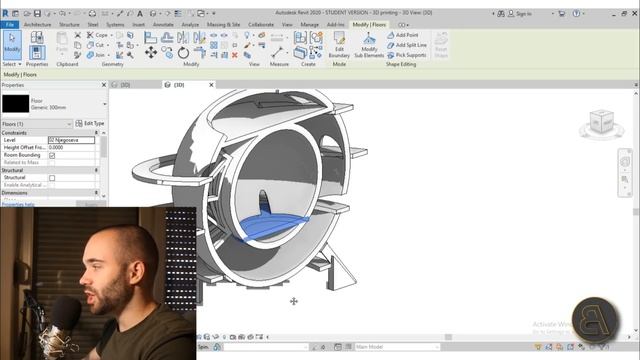The width and height of the screenshot is (640, 360).
Task: Click the Rotate tool icon
Action: (x=183, y=53)
